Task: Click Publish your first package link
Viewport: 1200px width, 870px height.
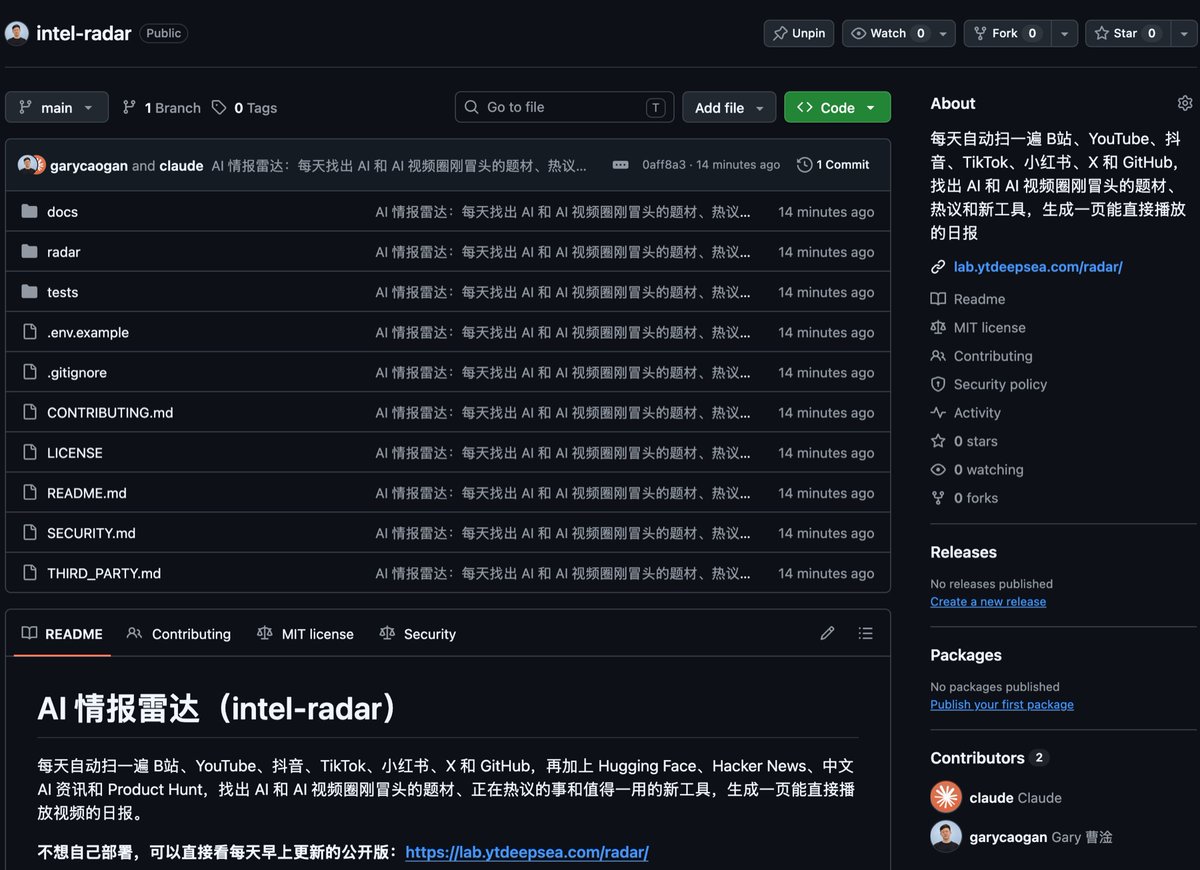Action: 1002,705
